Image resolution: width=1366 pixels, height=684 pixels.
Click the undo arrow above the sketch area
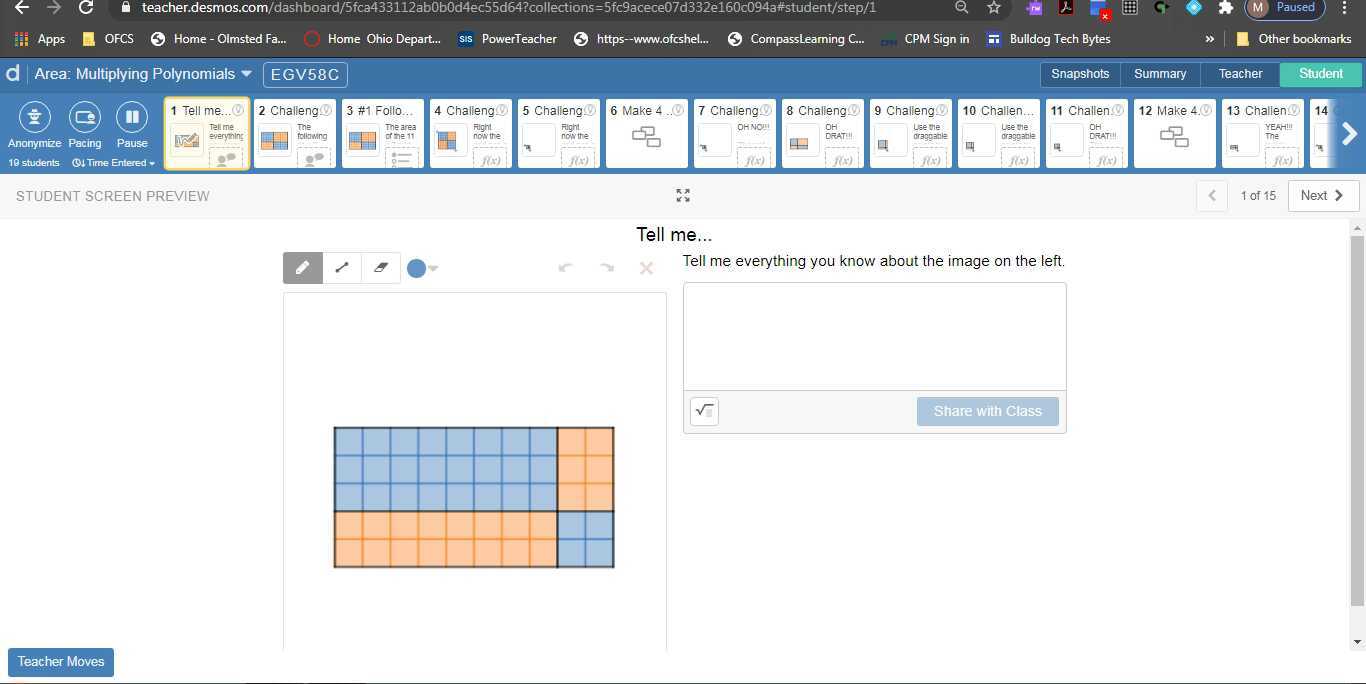click(x=565, y=267)
